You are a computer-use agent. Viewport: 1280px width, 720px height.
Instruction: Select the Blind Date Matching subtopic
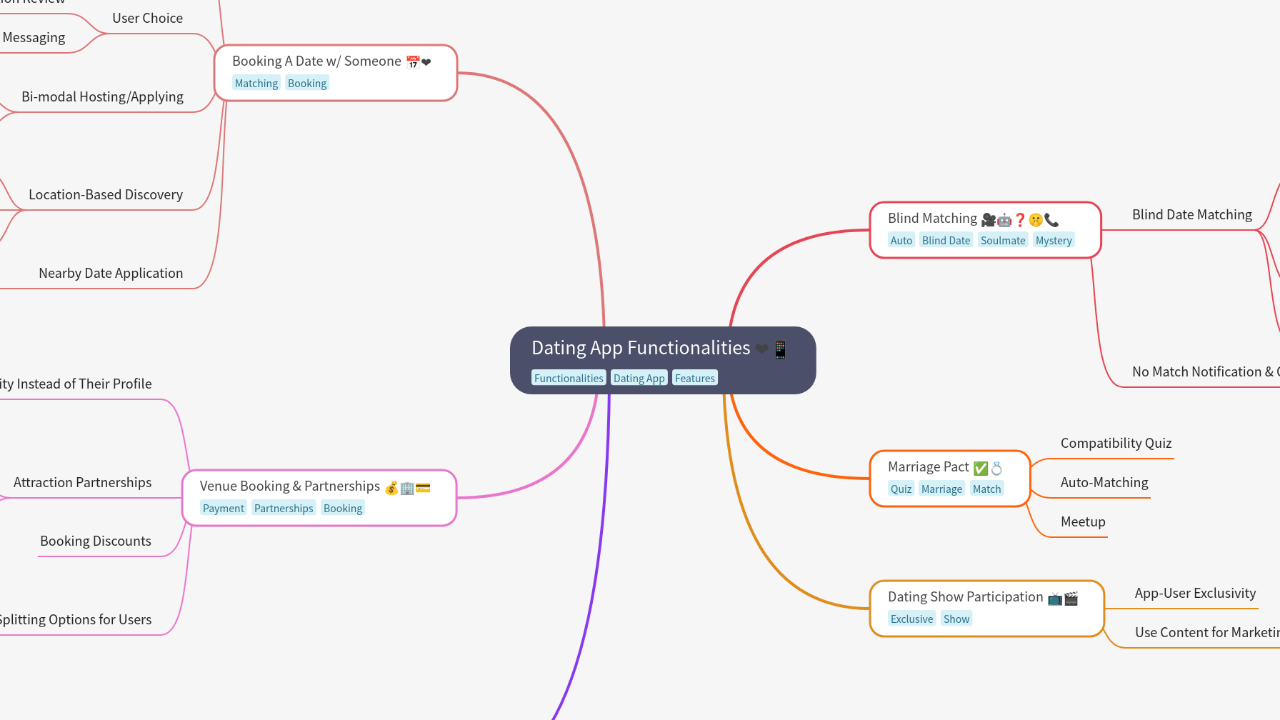[x=1192, y=214]
